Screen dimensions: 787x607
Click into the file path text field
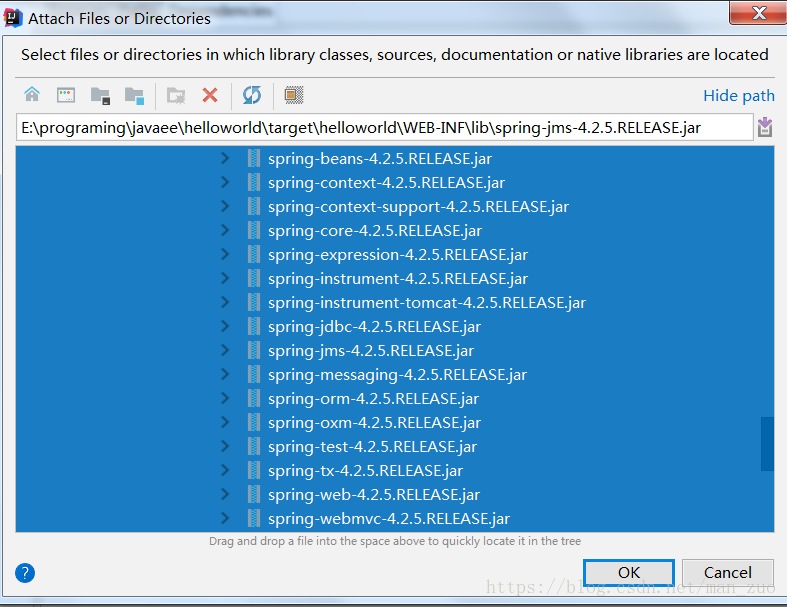click(x=384, y=128)
